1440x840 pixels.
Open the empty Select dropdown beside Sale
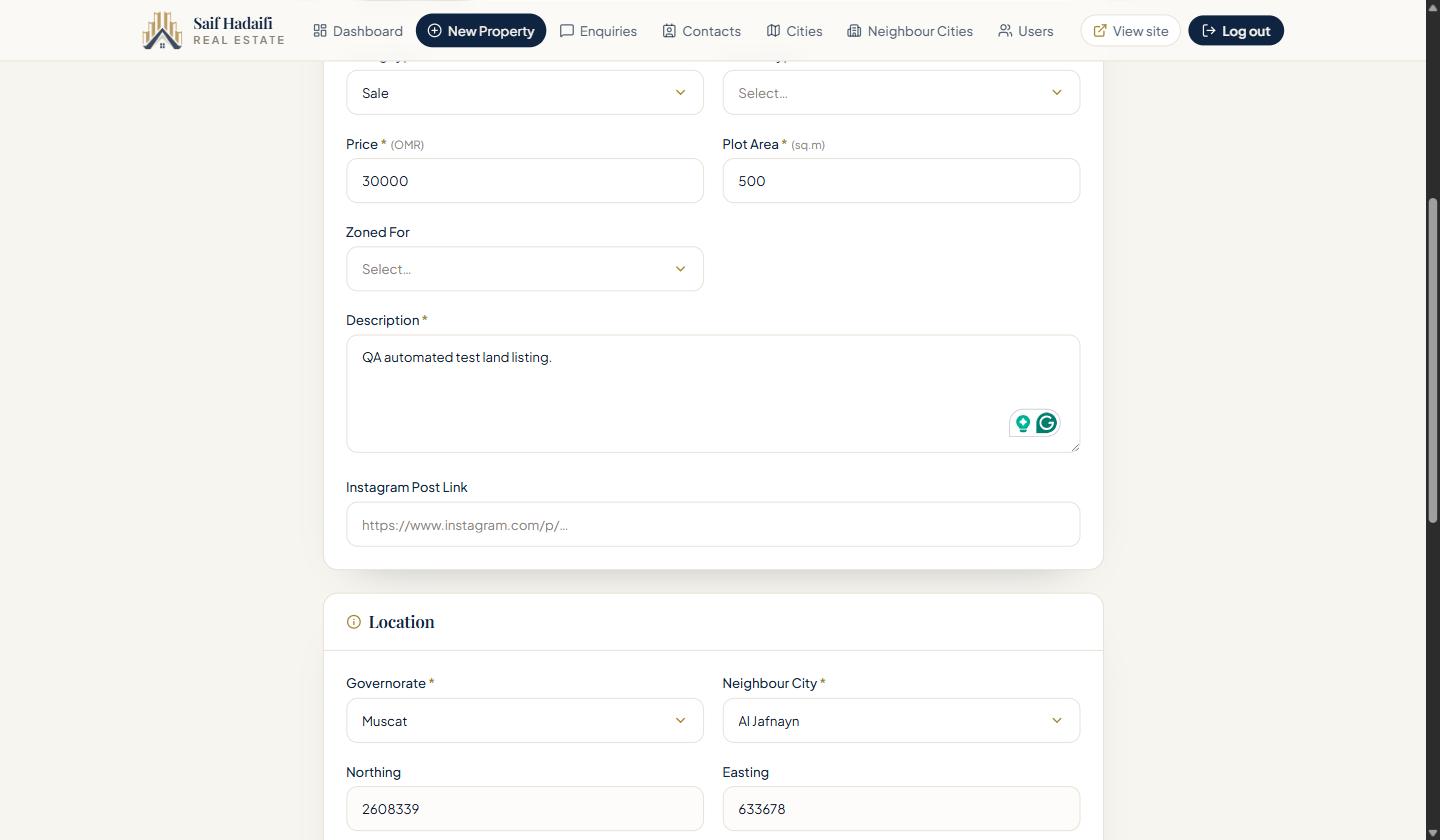click(901, 93)
